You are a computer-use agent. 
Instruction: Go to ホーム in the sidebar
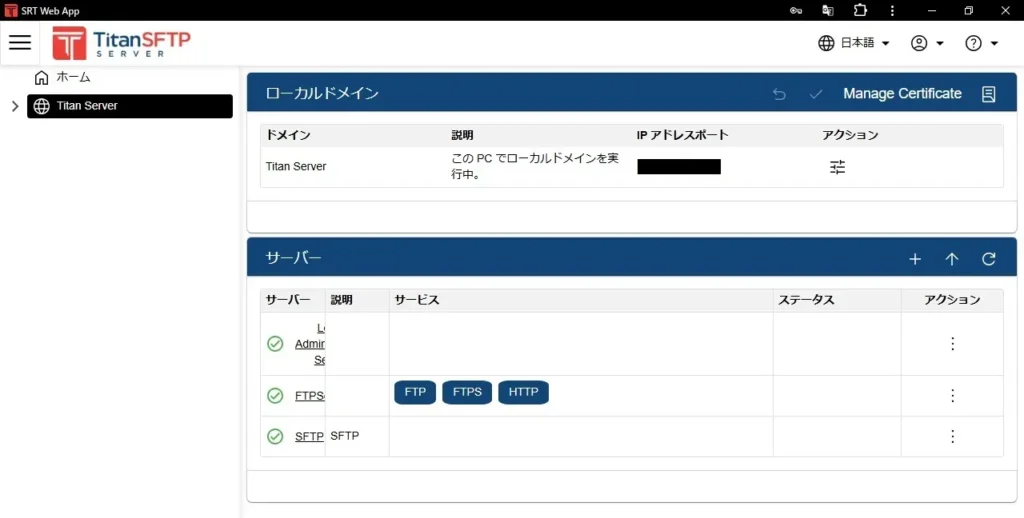(73, 78)
